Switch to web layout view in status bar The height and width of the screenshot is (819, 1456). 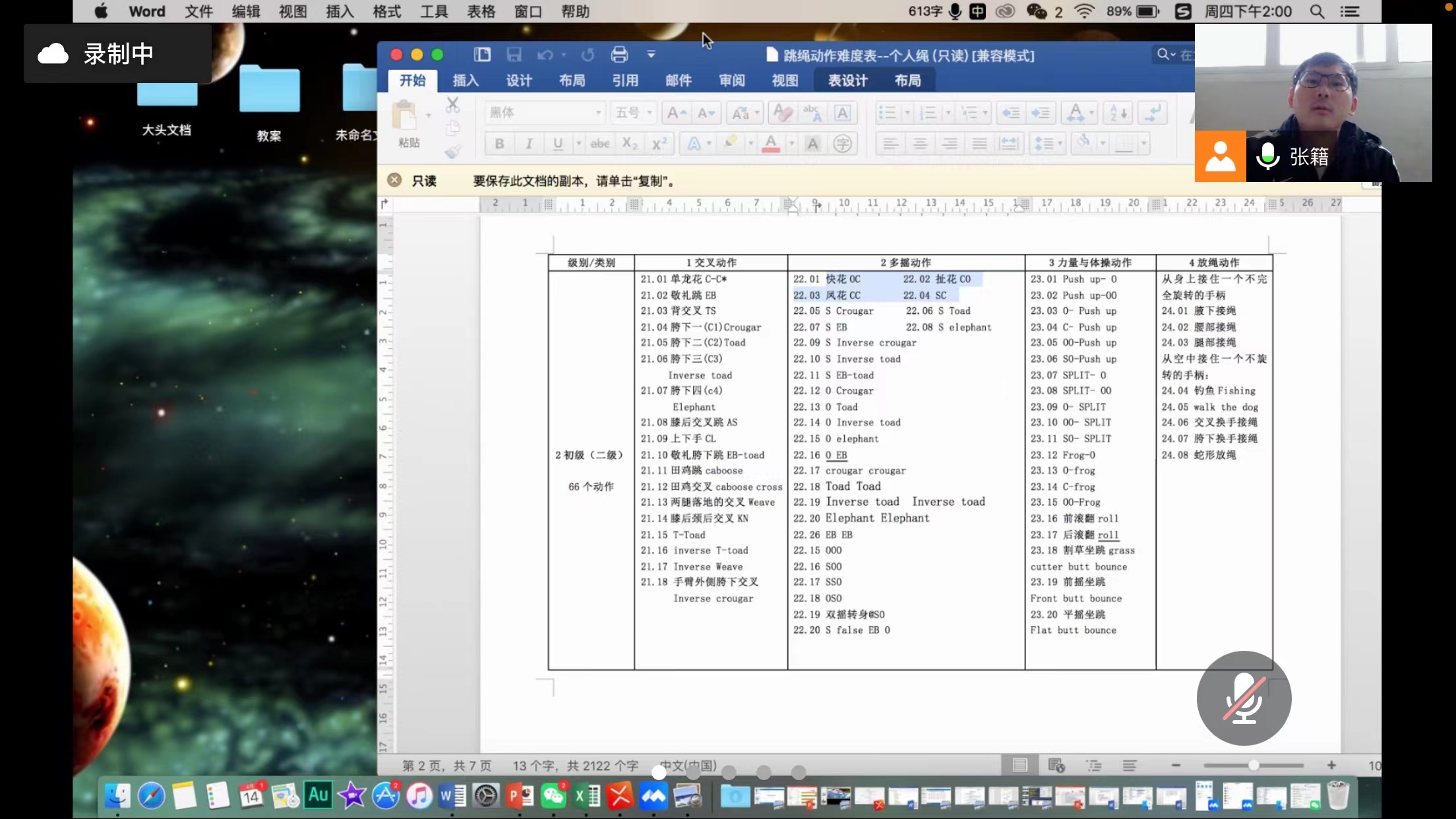1056,766
